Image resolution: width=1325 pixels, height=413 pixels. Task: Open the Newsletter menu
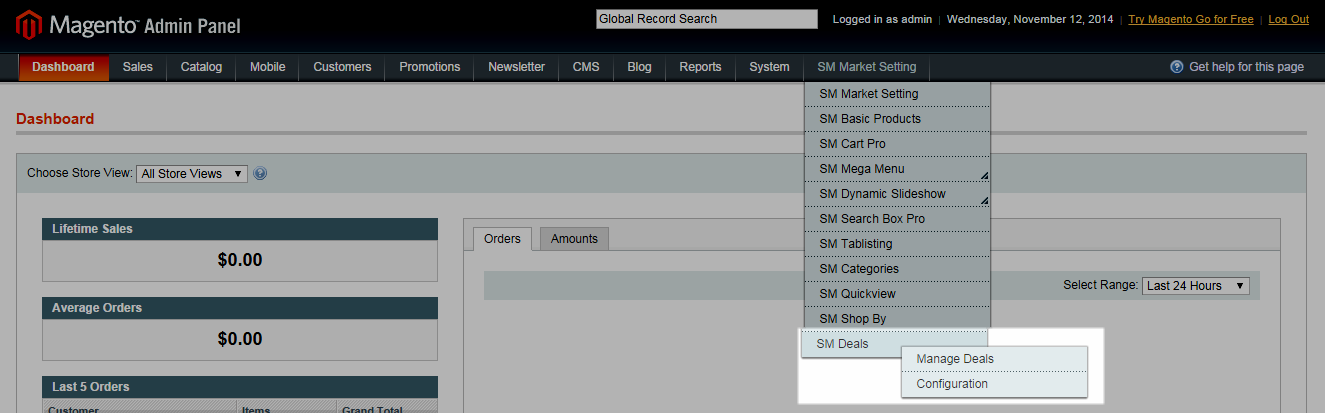tap(516, 67)
